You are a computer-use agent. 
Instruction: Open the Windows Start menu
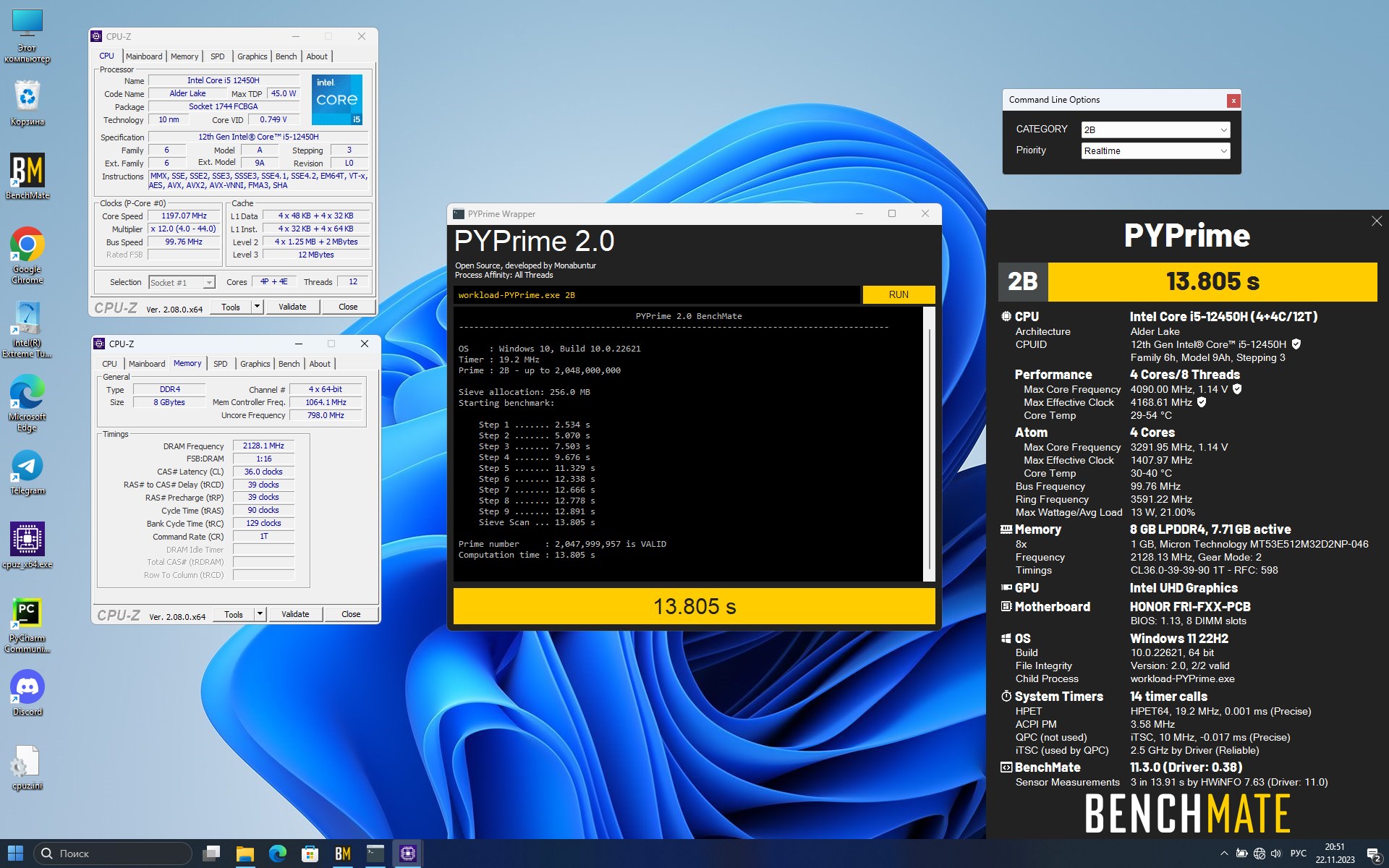coord(15,854)
